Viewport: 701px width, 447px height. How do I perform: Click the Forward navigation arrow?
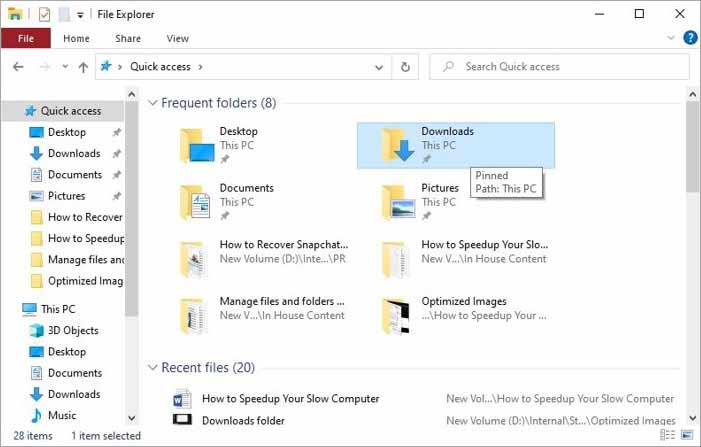(45, 67)
